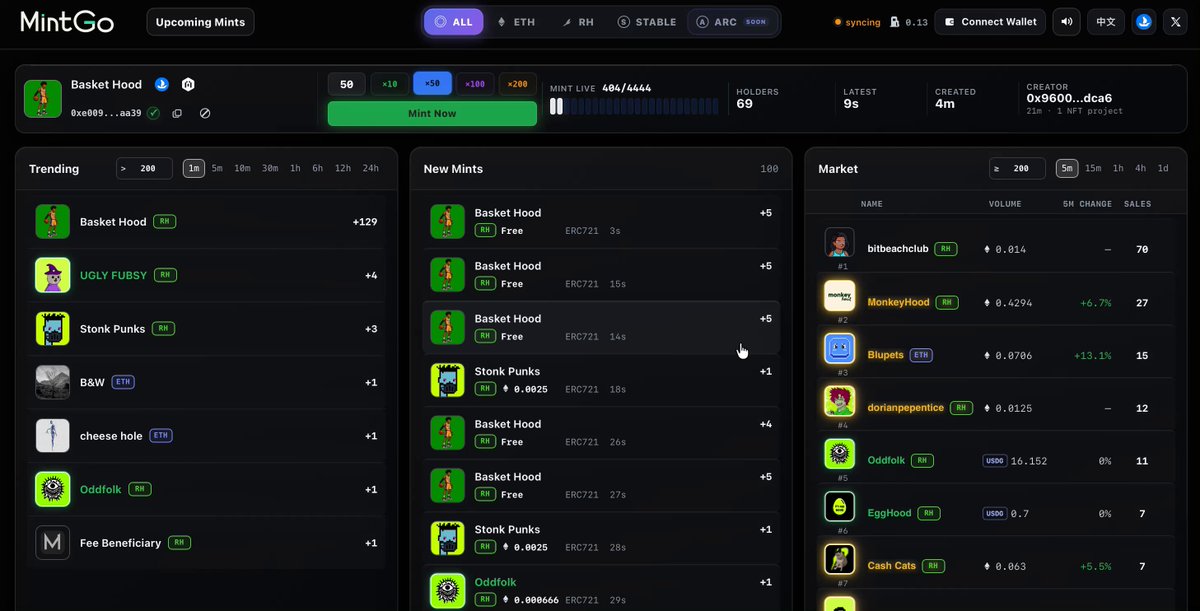Viewport: 1200px width, 611px height.
Task: Select the ×10 mint quantity multiplier
Action: click(x=390, y=84)
